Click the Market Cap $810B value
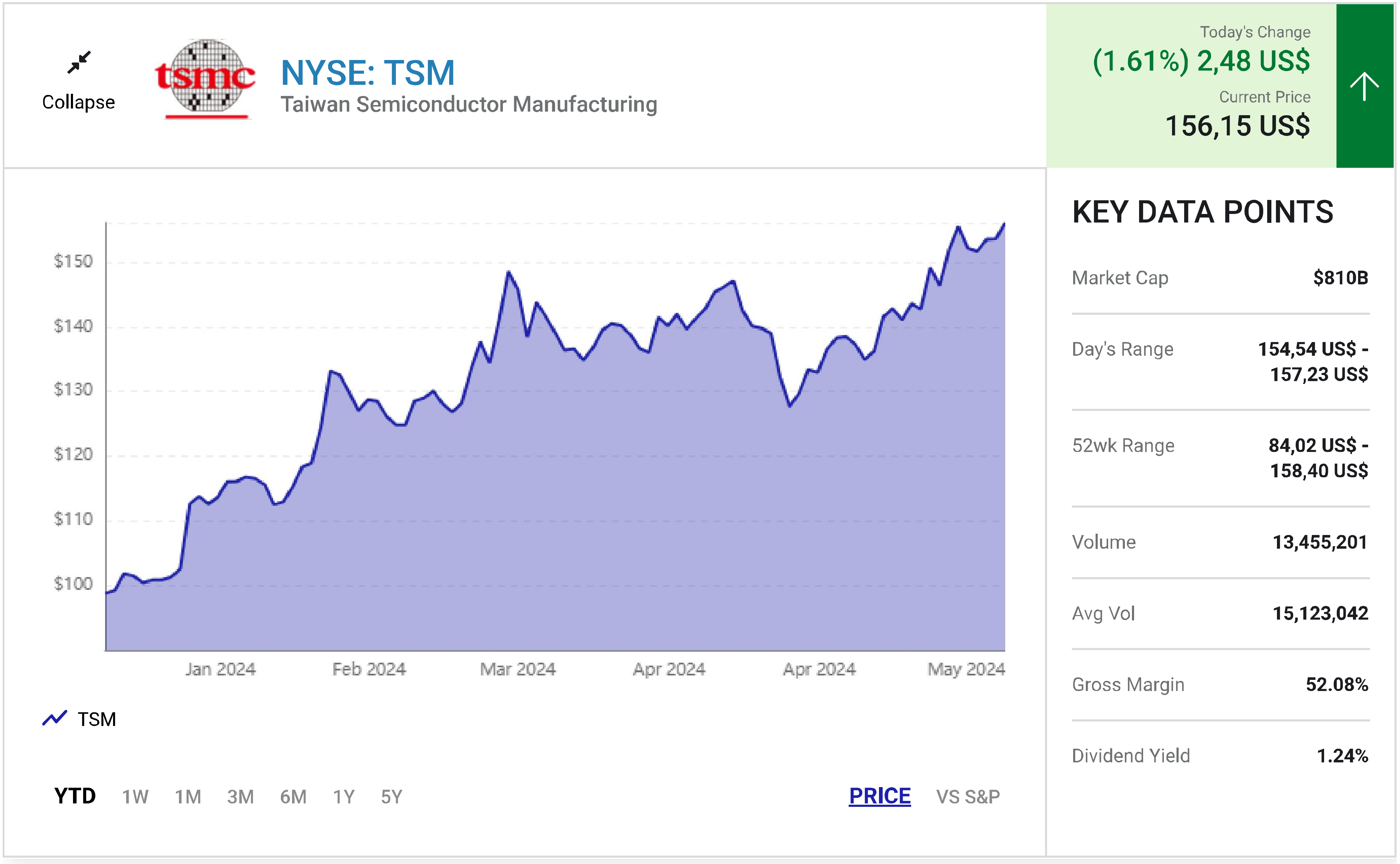 pyautogui.click(x=1340, y=278)
